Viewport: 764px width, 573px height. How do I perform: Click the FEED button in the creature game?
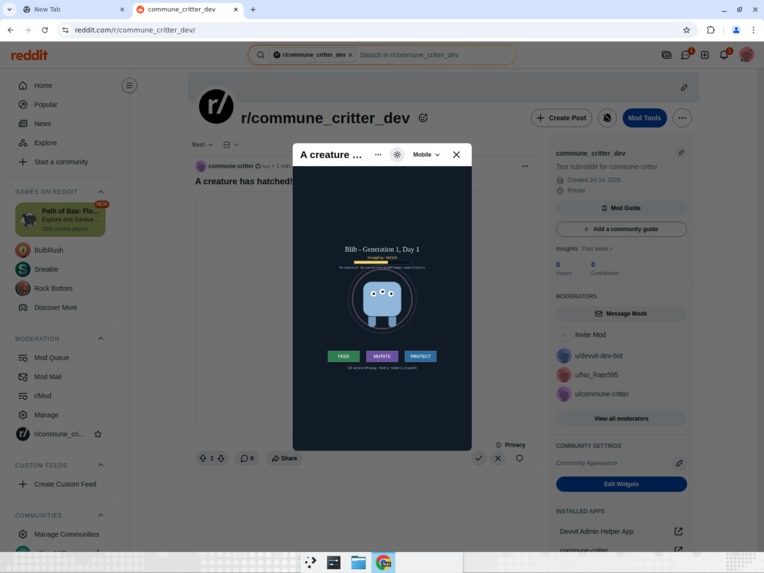click(344, 356)
